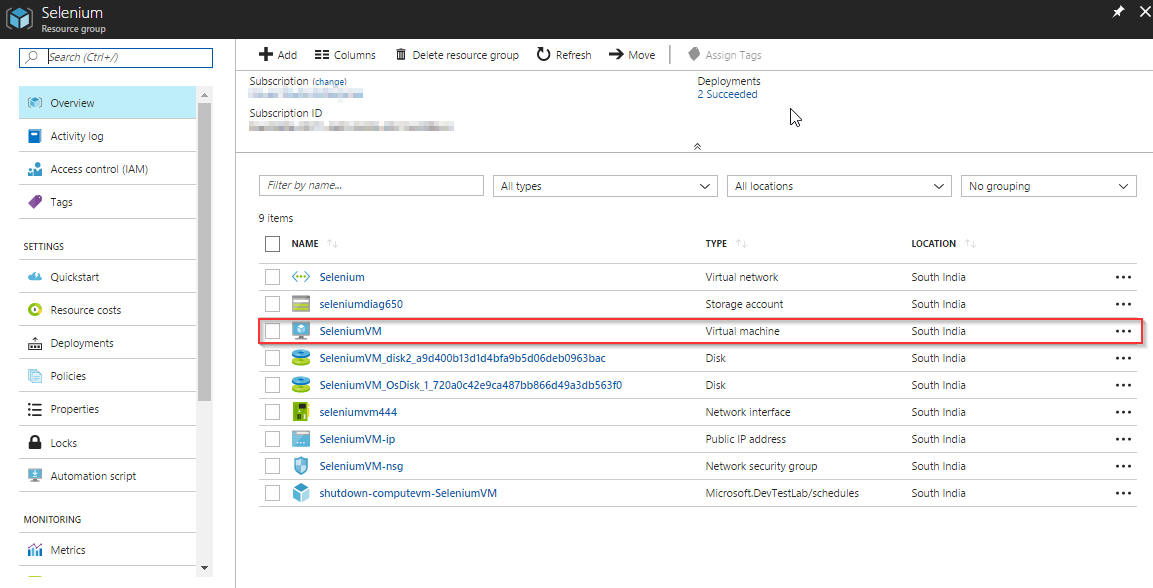Viewport: 1153px width, 588px height.
Task: Check the seleniumdiag650 checkbox
Action: [x=272, y=304]
